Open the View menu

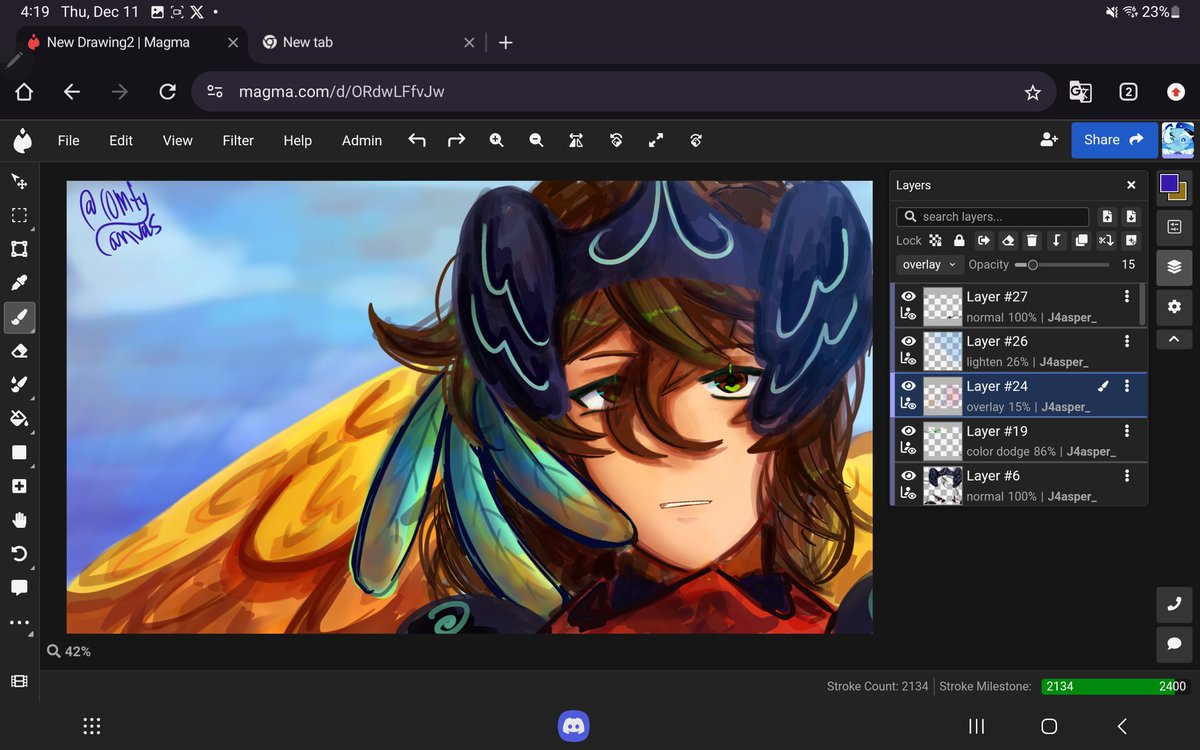coord(177,141)
